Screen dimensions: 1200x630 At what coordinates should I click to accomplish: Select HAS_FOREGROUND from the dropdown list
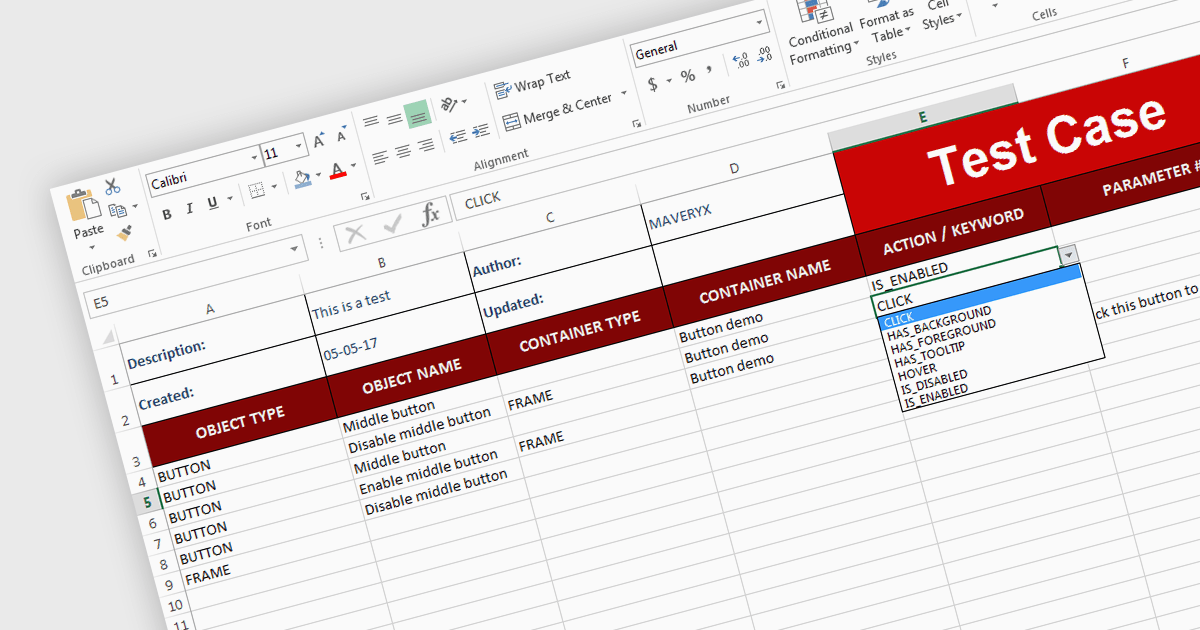(942, 338)
